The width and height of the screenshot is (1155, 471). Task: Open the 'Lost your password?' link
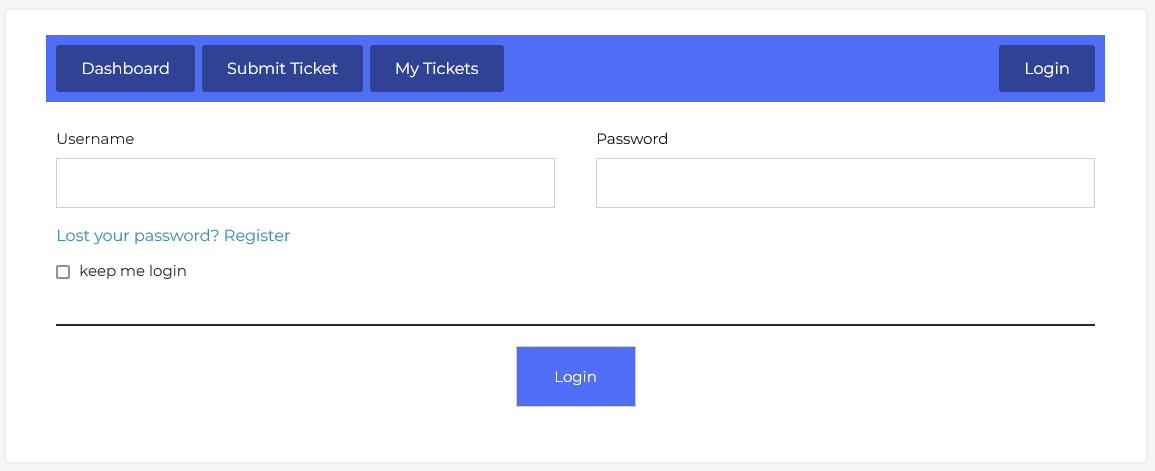[138, 236]
